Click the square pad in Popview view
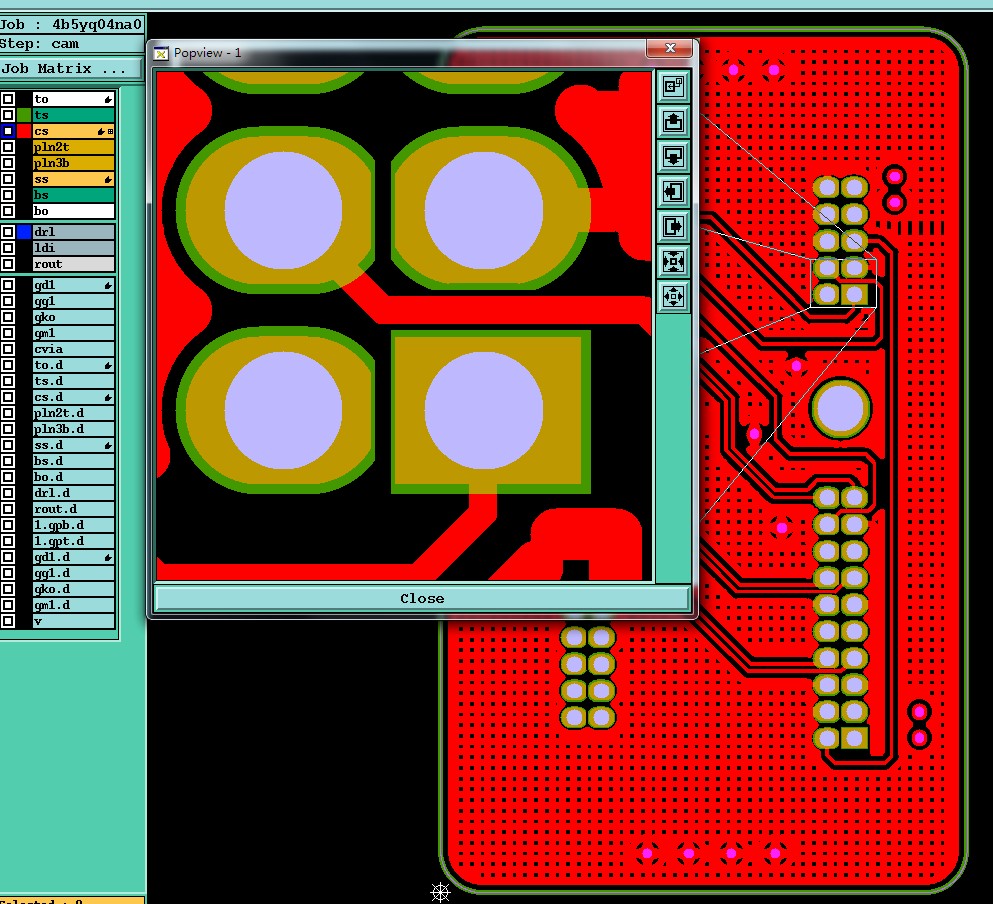The image size is (993, 904). [x=491, y=412]
